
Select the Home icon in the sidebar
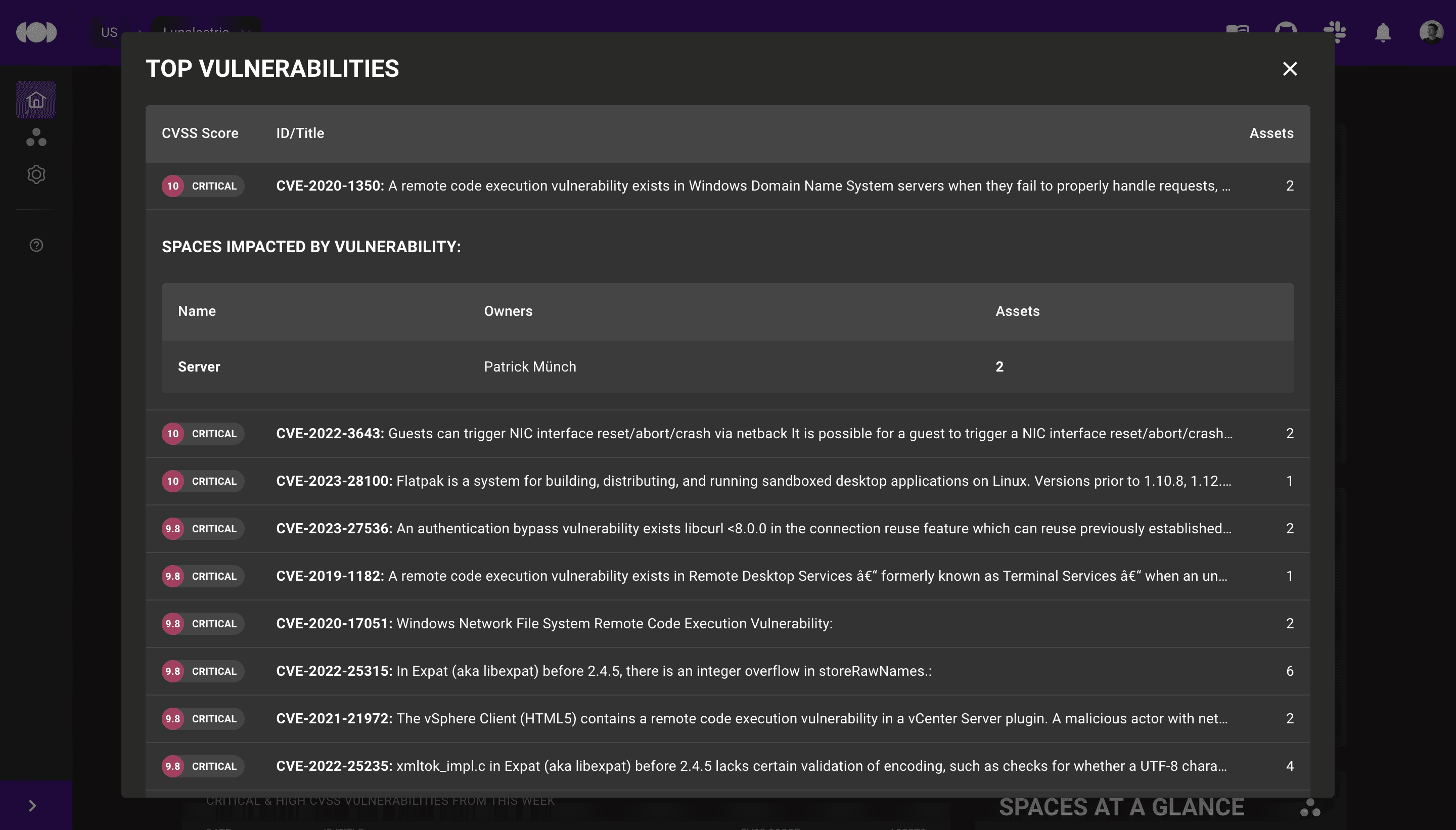tap(36, 99)
